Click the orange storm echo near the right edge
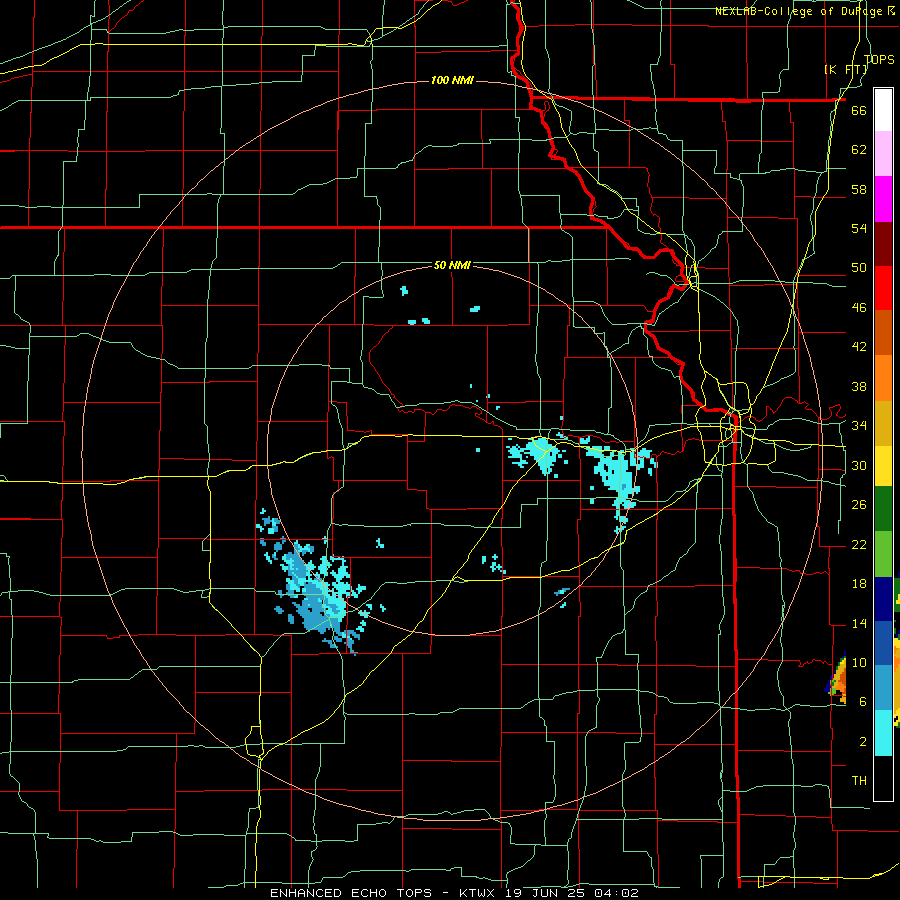900x900 pixels. coord(839,678)
